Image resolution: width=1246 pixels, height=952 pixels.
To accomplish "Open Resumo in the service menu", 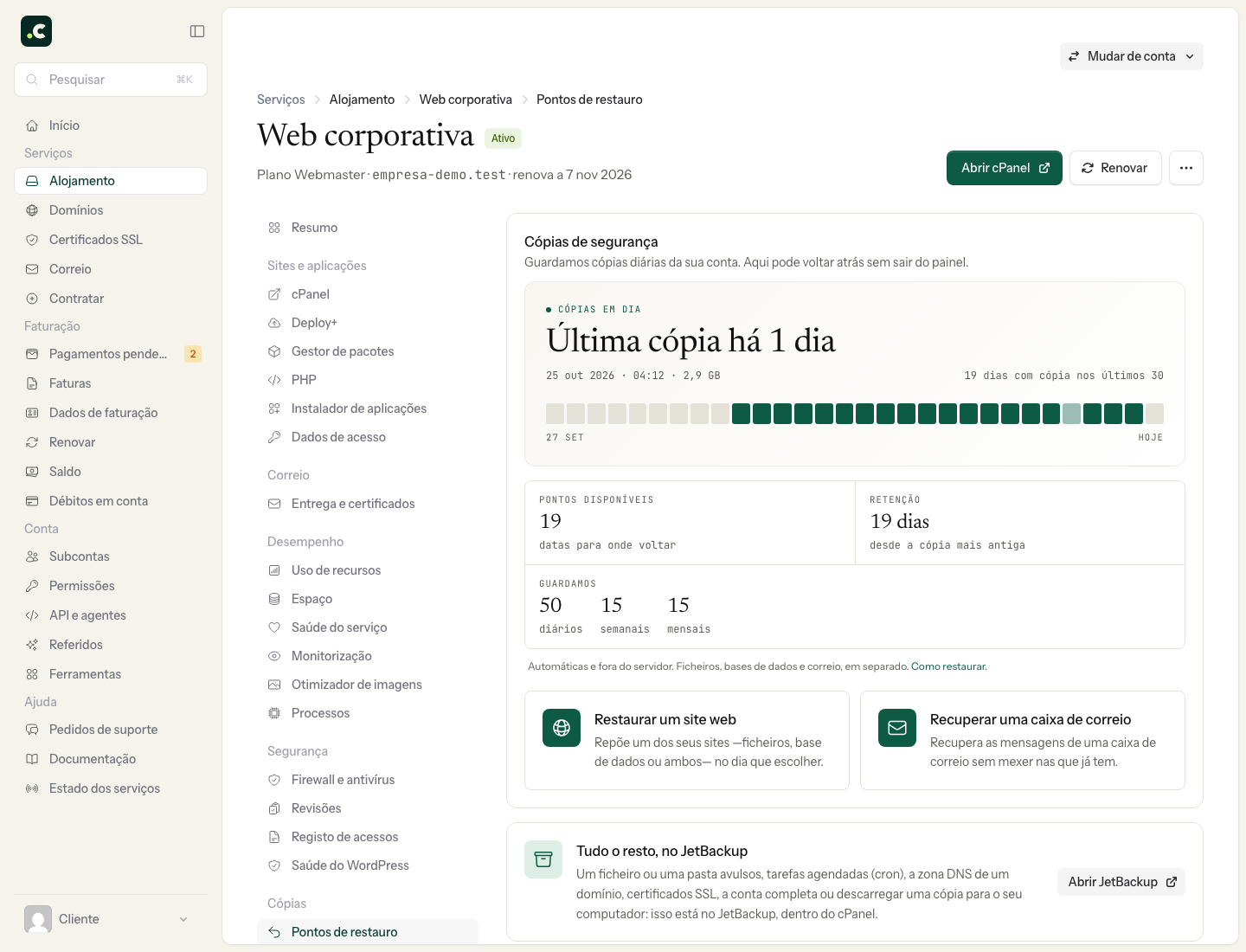I will point(368,228).
